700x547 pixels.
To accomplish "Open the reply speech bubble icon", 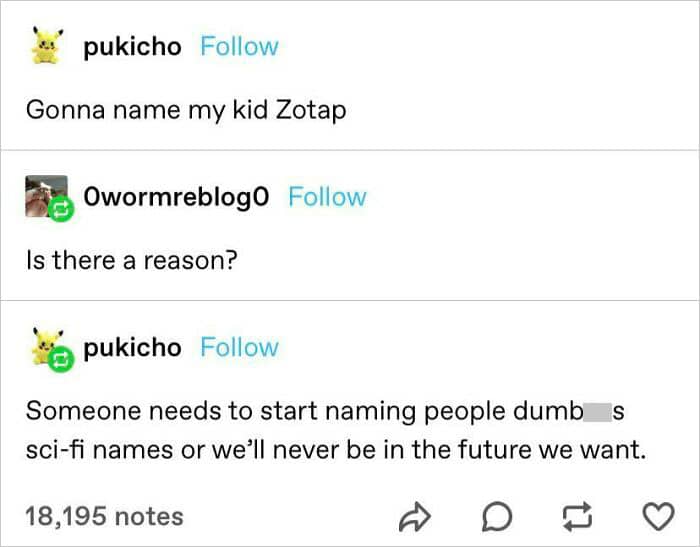I will 496,517.
